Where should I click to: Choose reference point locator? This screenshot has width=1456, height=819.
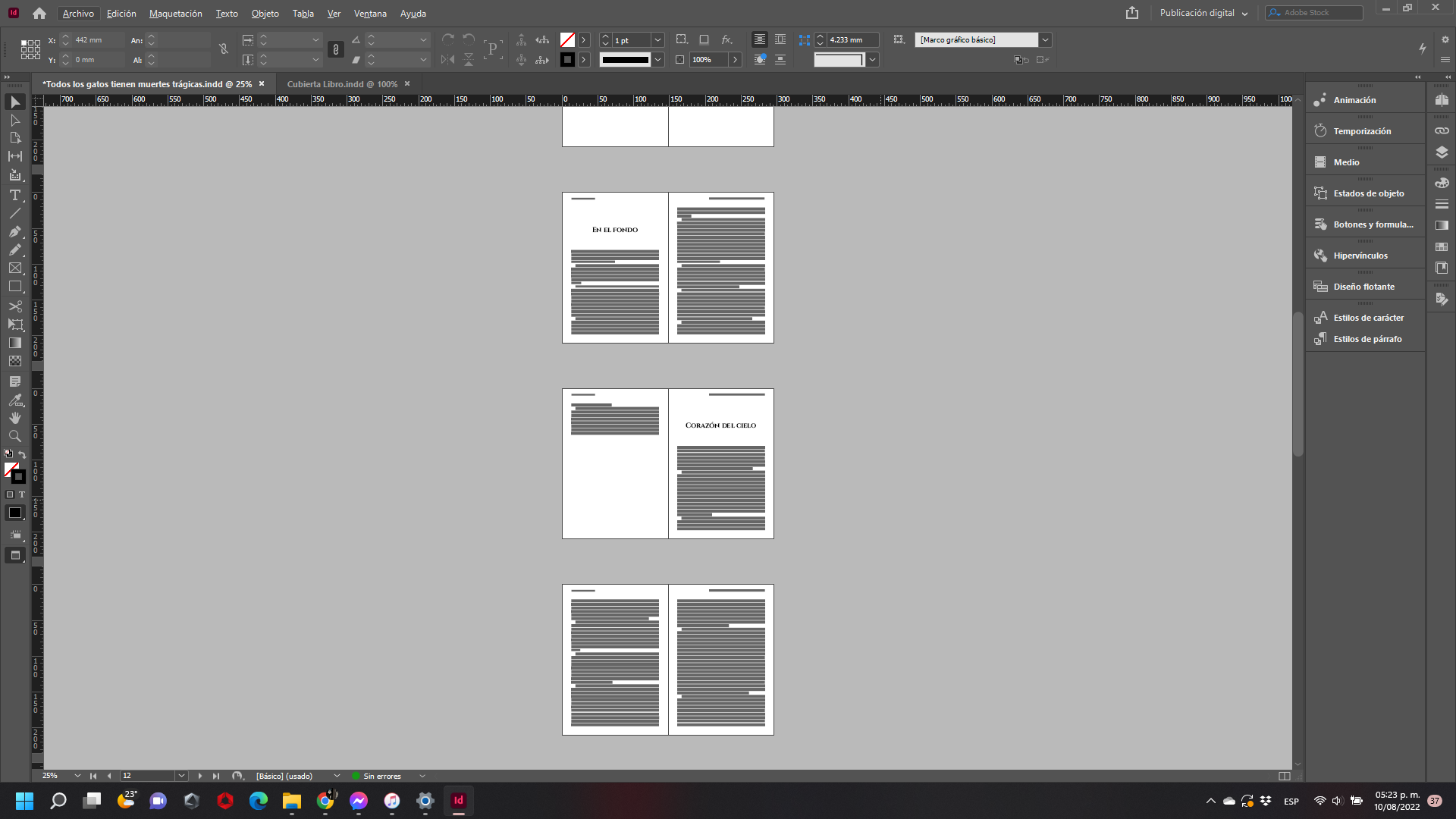click(x=30, y=49)
